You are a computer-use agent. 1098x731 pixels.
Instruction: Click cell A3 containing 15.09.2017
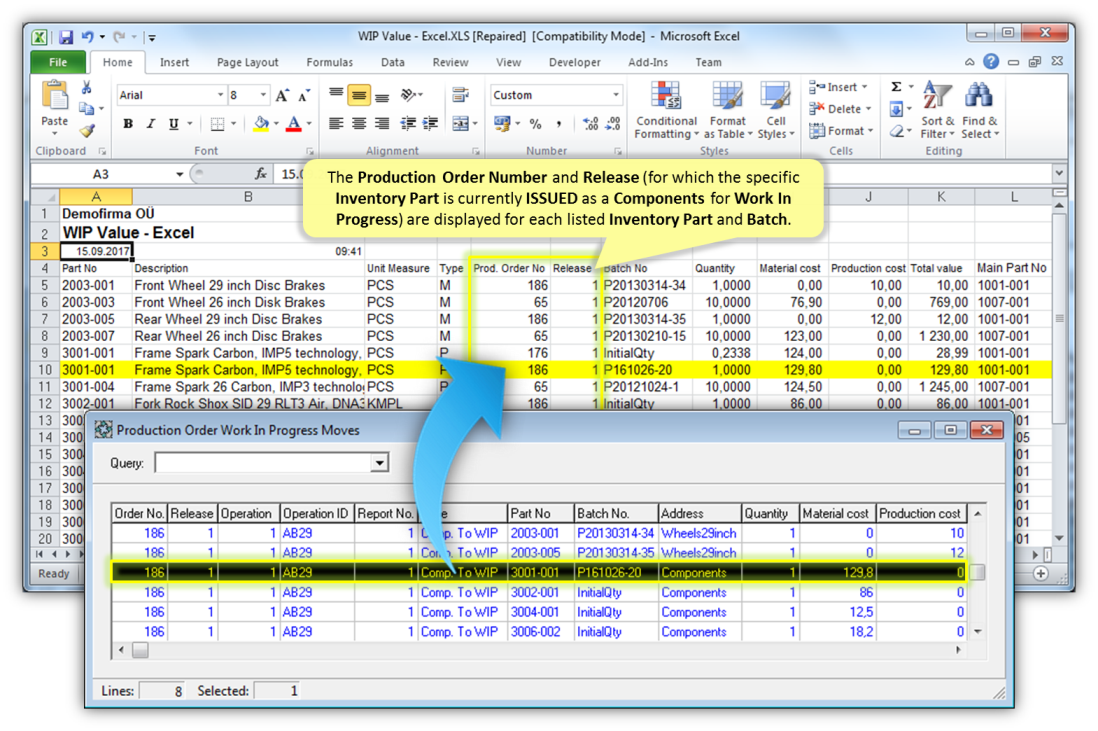tap(96, 251)
